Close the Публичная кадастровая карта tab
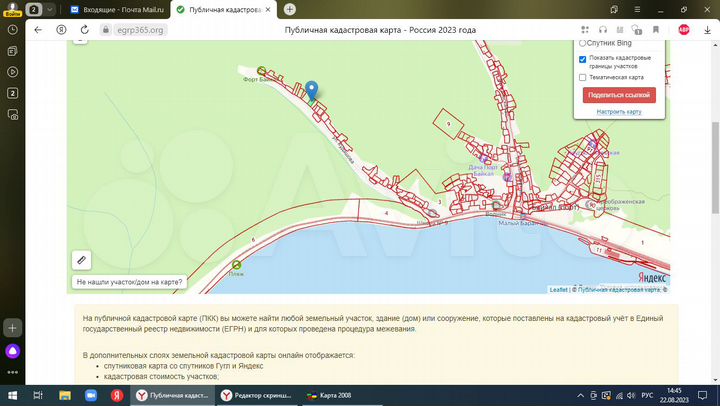This screenshot has height=406, width=720. [x=268, y=10]
